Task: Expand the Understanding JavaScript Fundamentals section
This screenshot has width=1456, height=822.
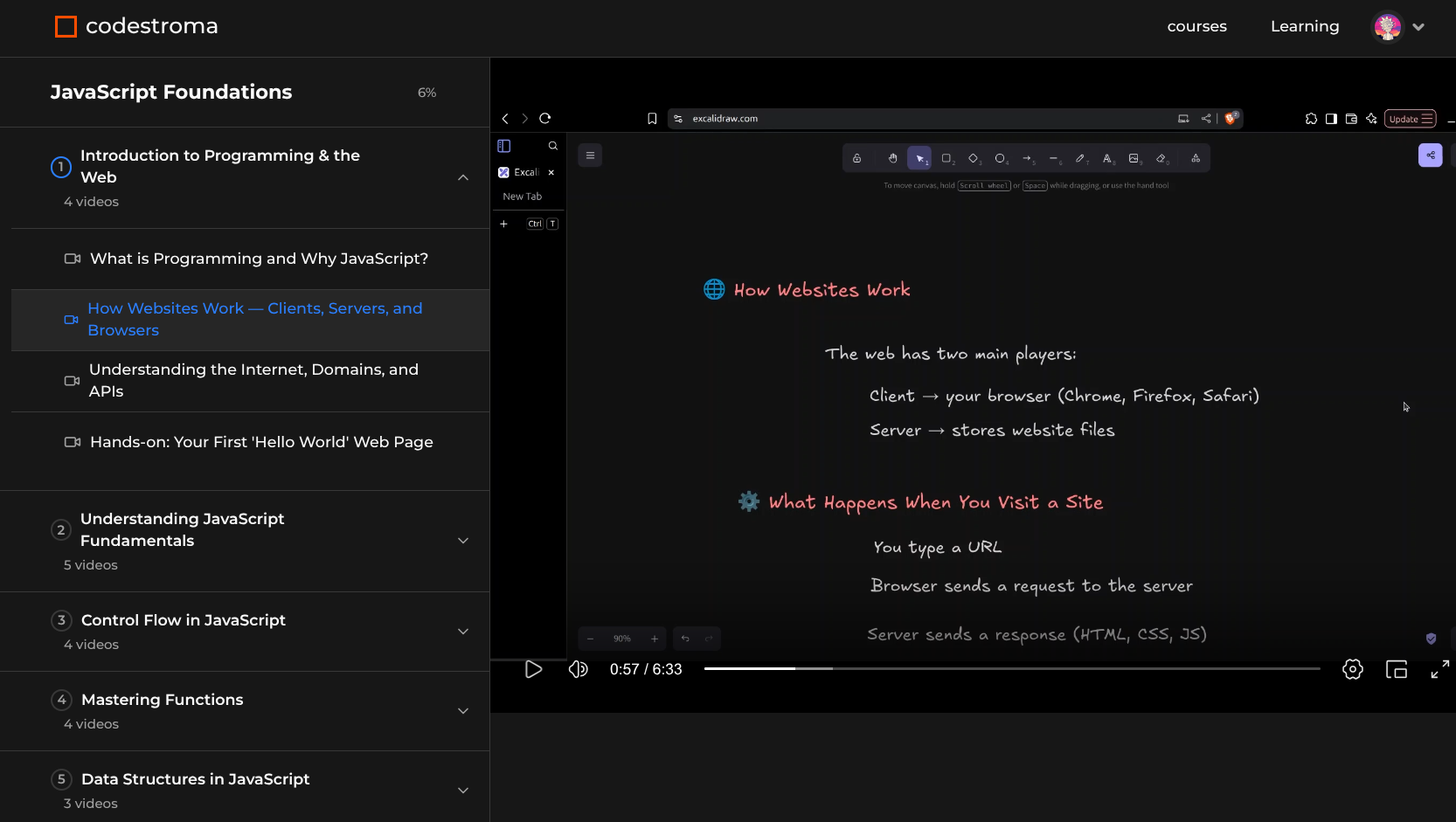Action: coord(463,541)
